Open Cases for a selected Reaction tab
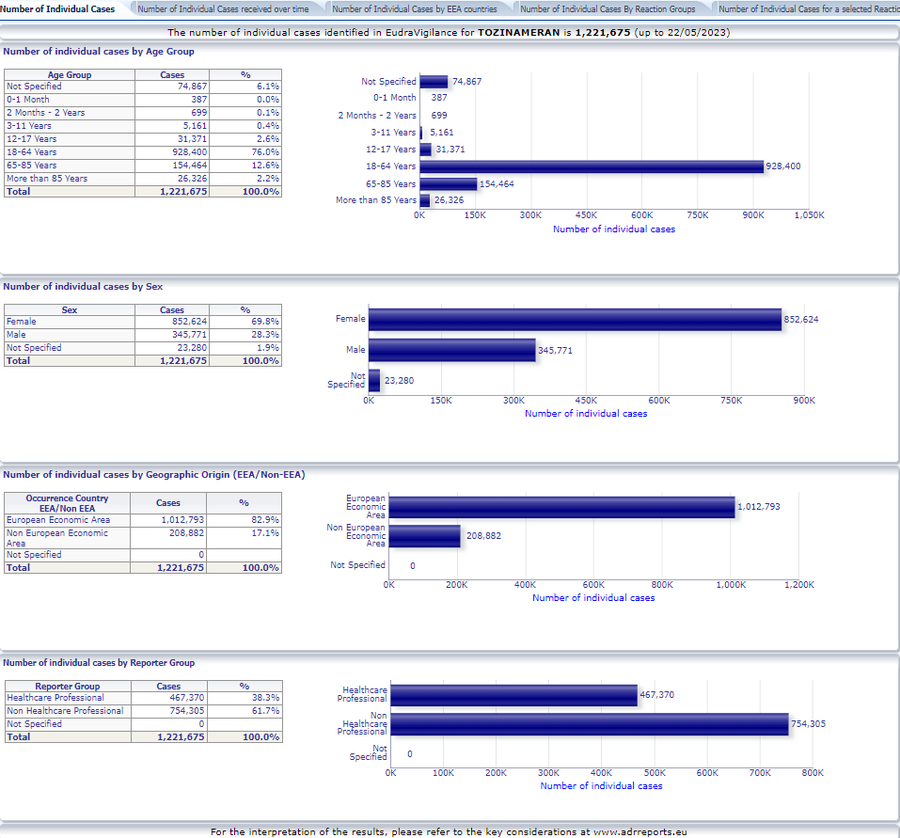This screenshot has width=900, height=838. [x=808, y=9]
